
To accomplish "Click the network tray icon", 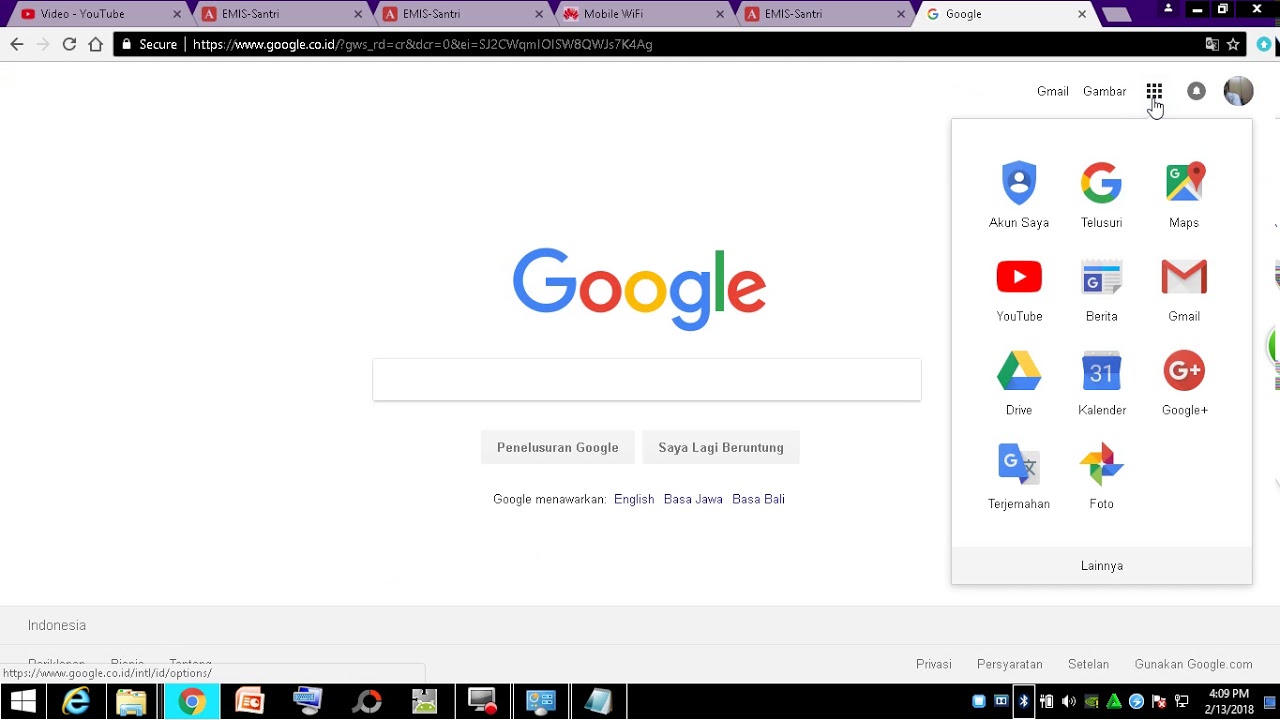I will point(1182,701).
